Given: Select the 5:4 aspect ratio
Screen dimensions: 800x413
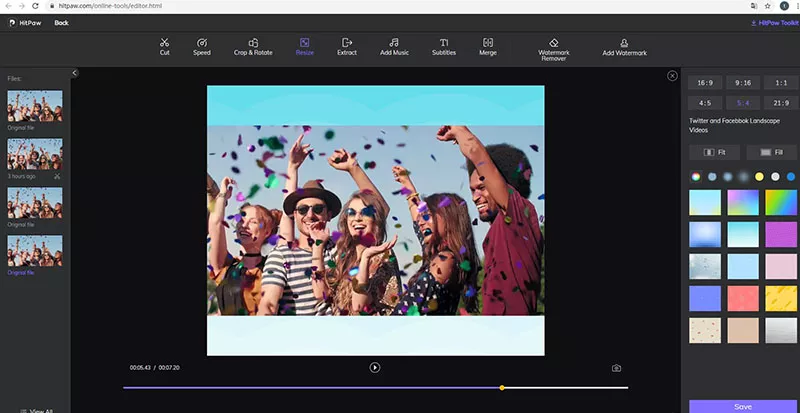Looking at the screenshot, I should (743, 103).
